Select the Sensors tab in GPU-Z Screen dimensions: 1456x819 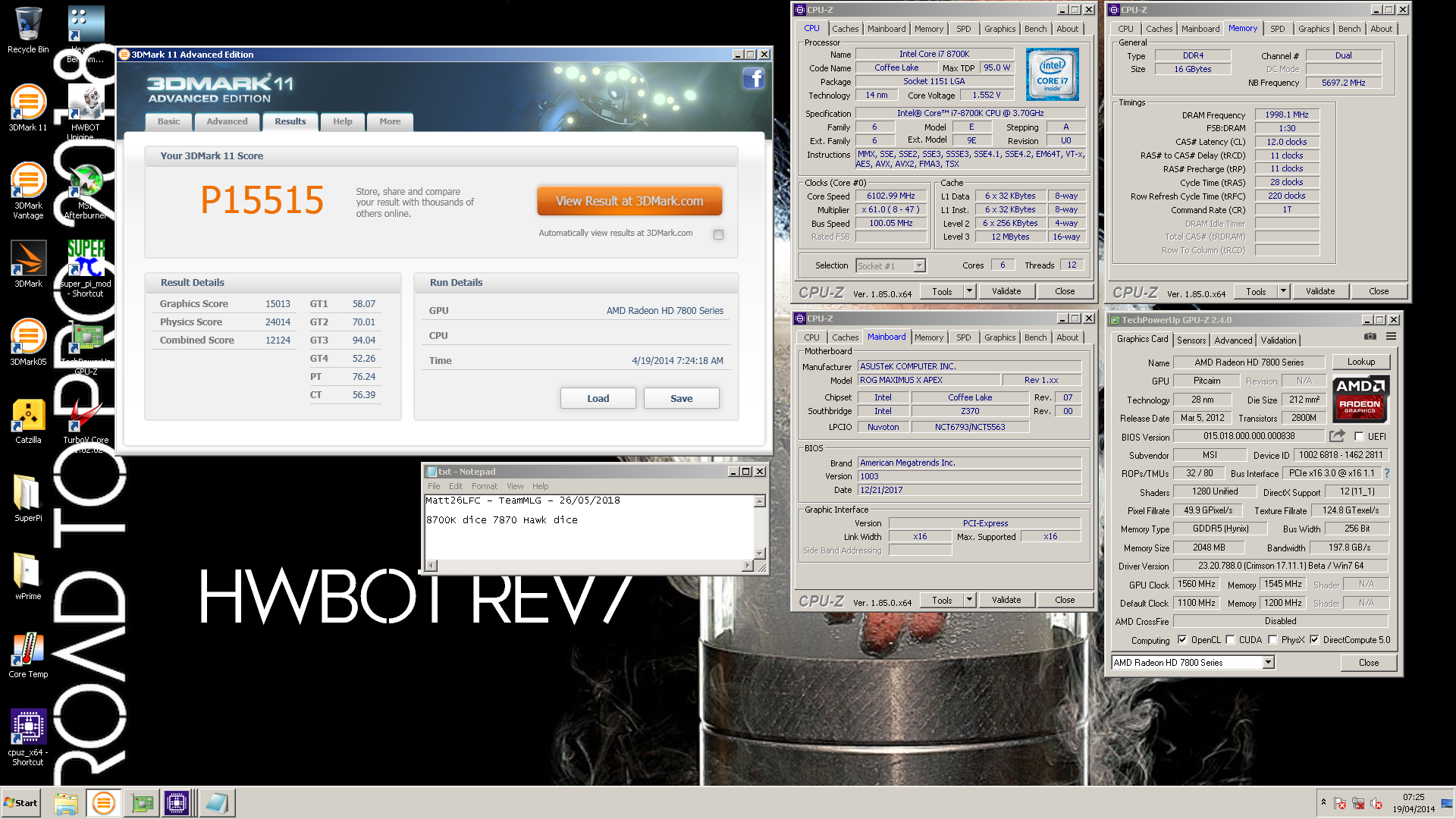point(1191,340)
